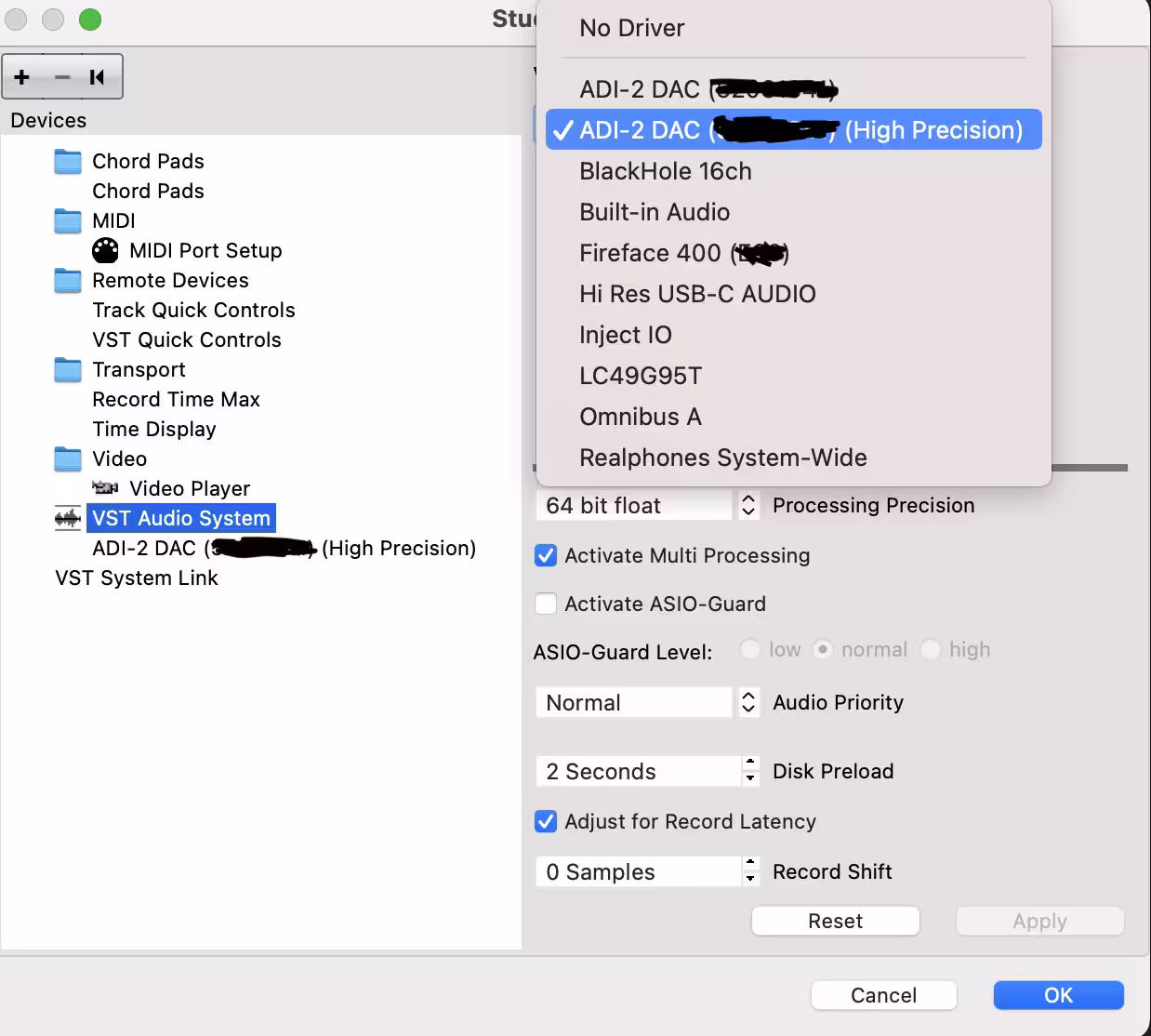Choose LC49G95T driver
1151x1036 pixels.
[794, 376]
